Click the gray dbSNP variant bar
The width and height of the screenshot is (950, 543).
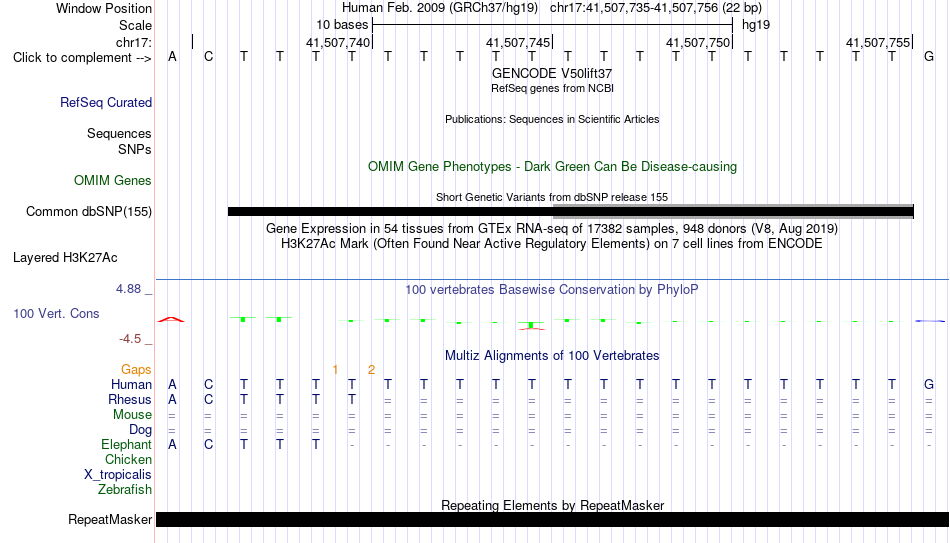click(x=733, y=212)
